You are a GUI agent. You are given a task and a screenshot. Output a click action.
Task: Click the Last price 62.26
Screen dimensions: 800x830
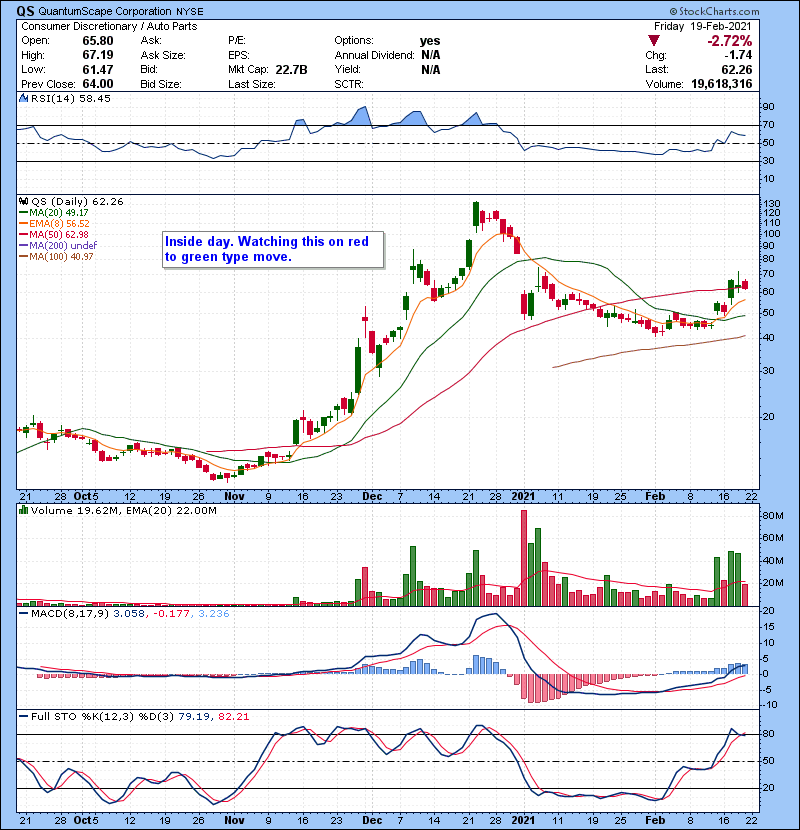point(736,69)
